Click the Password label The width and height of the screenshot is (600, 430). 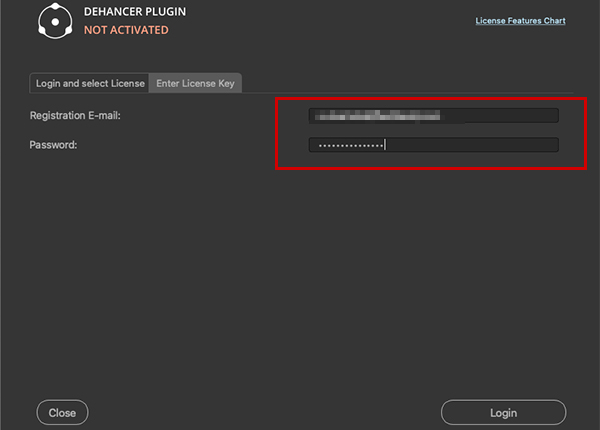click(x=53, y=145)
